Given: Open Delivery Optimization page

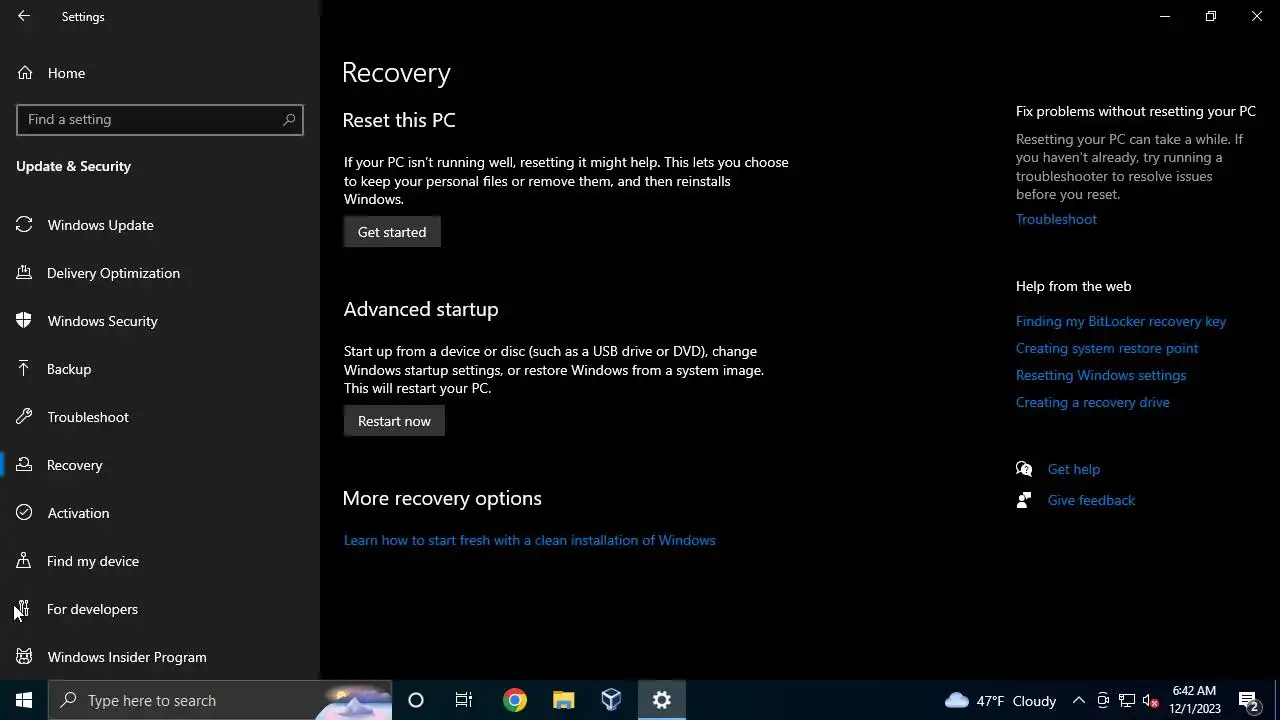Looking at the screenshot, I should click(160, 273).
